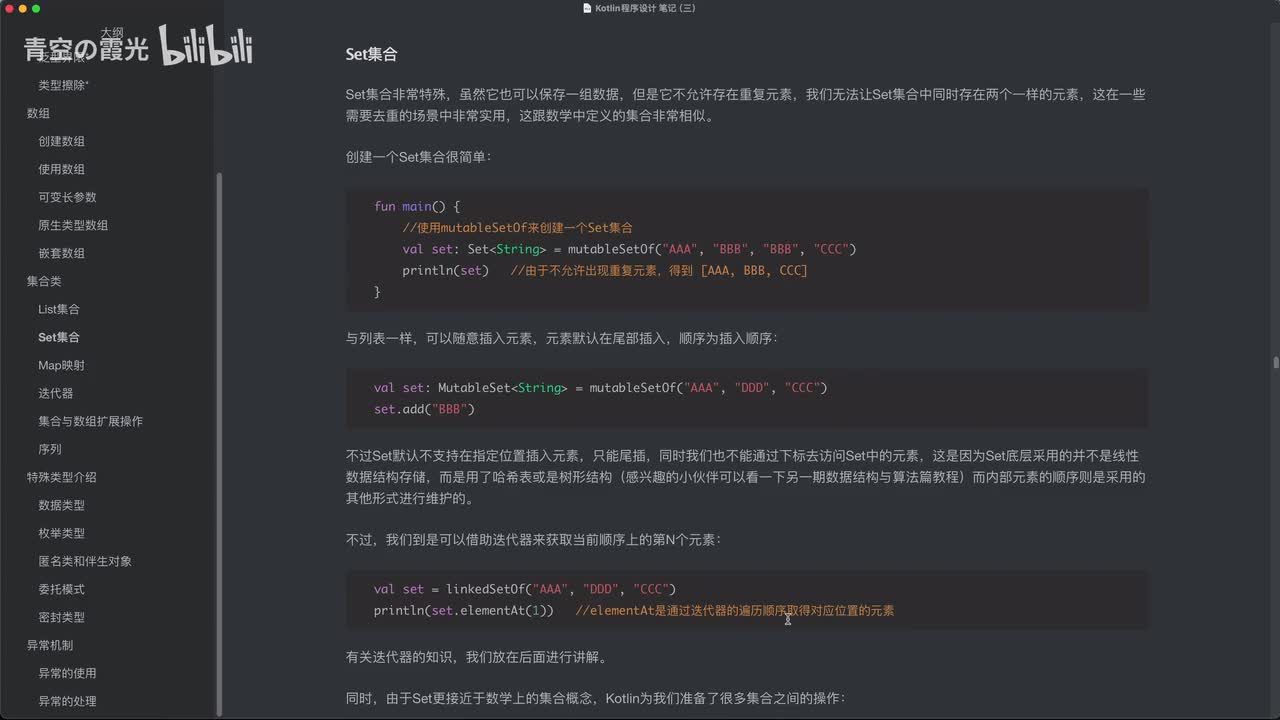Image resolution: width=1280 pixels, height=720 pixels.
Task: Click the Set集合 main heading
Action: 371,54
